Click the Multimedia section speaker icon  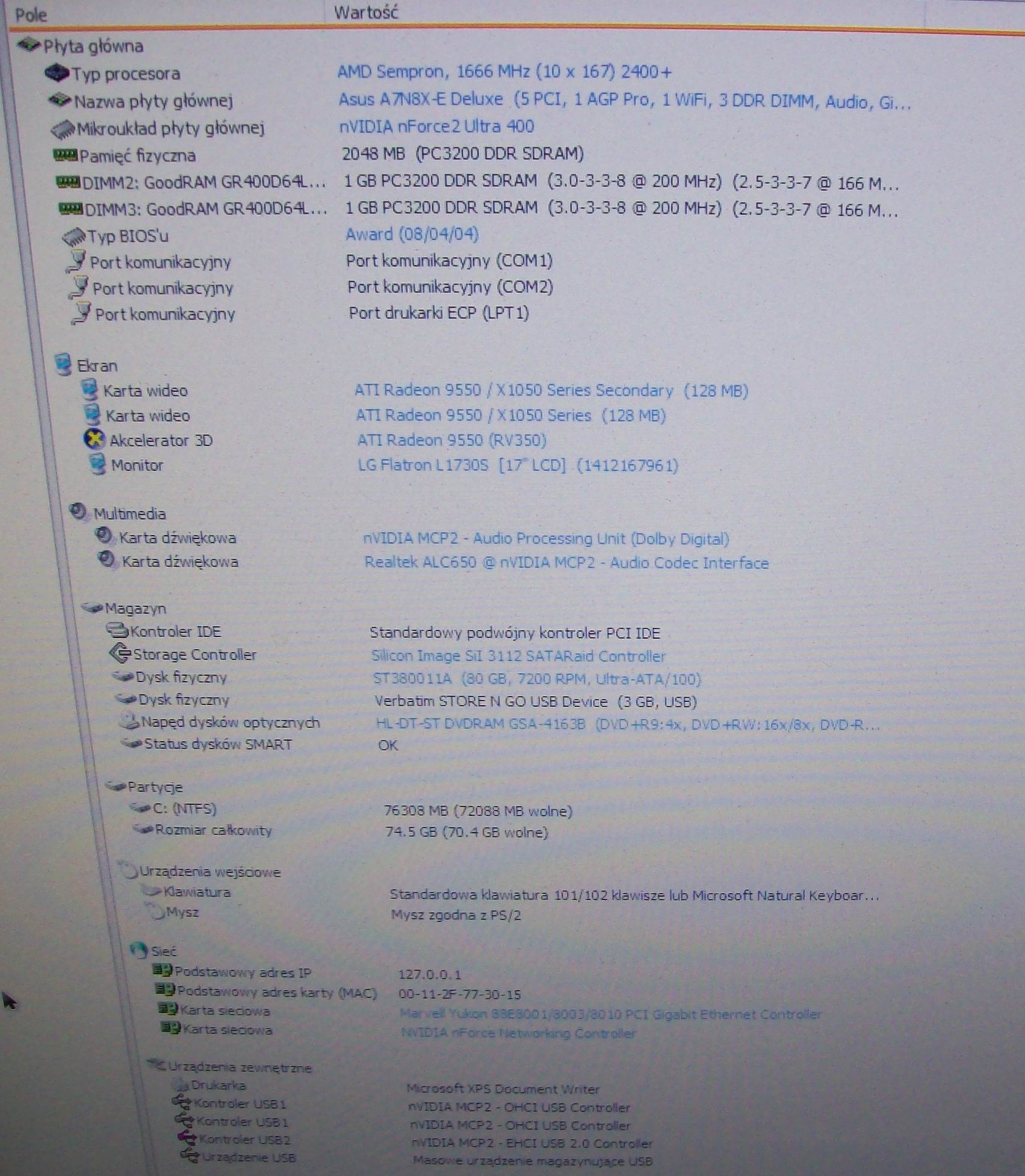pyautogui.click(x=78, y=512)
